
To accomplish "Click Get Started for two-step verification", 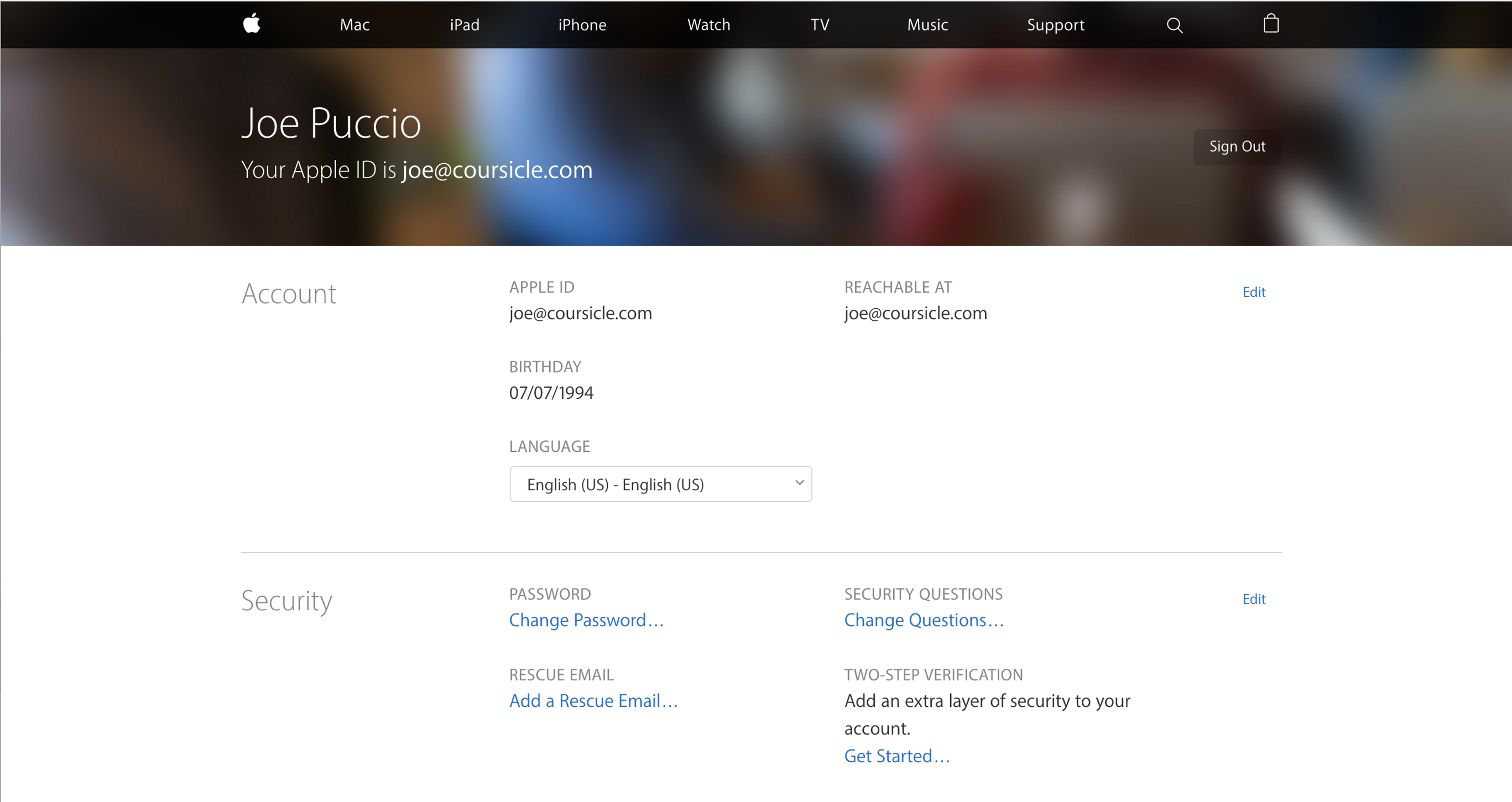I will click(896, 756).
